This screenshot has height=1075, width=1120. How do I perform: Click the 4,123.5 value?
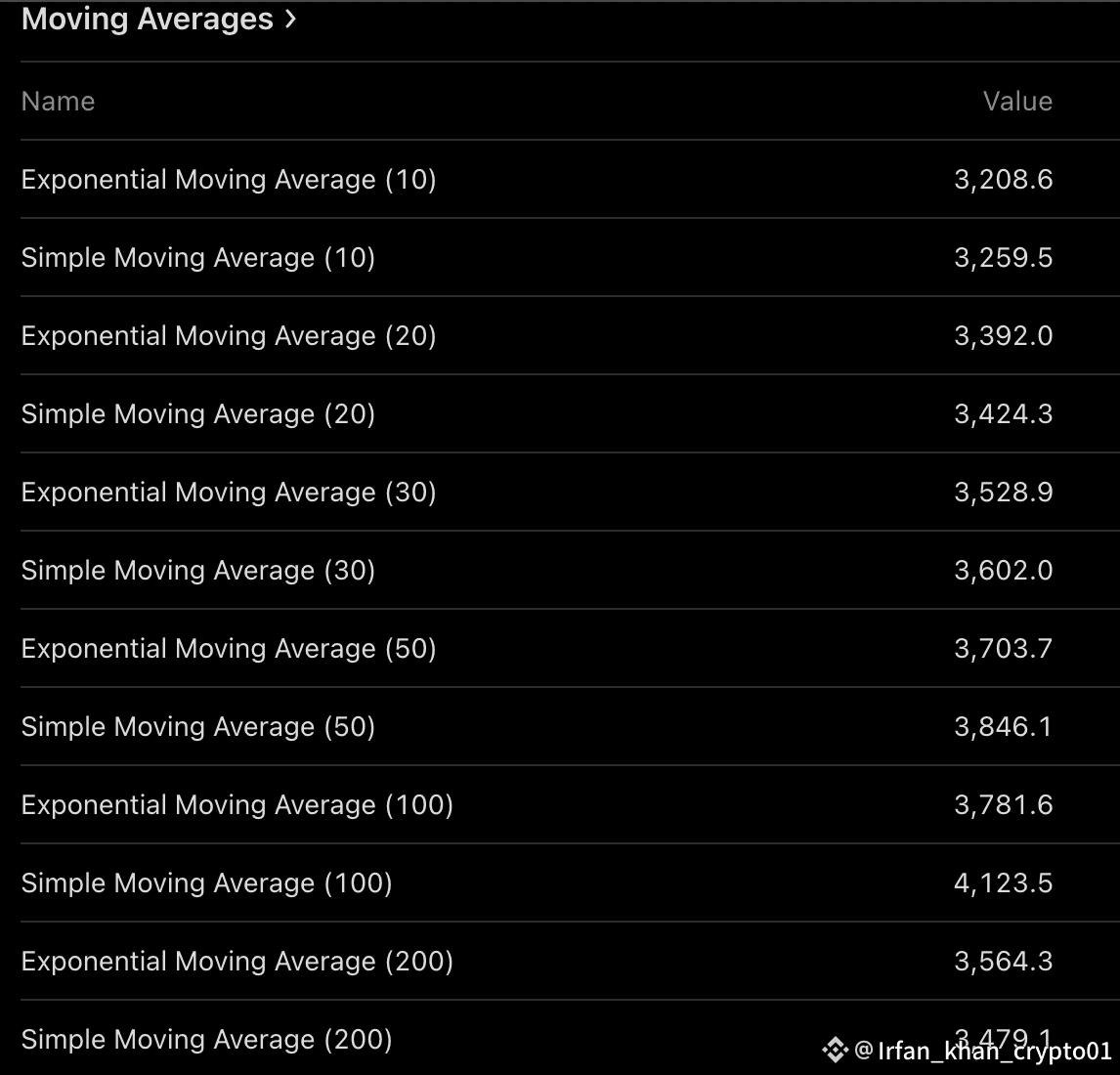point(1003,883)
